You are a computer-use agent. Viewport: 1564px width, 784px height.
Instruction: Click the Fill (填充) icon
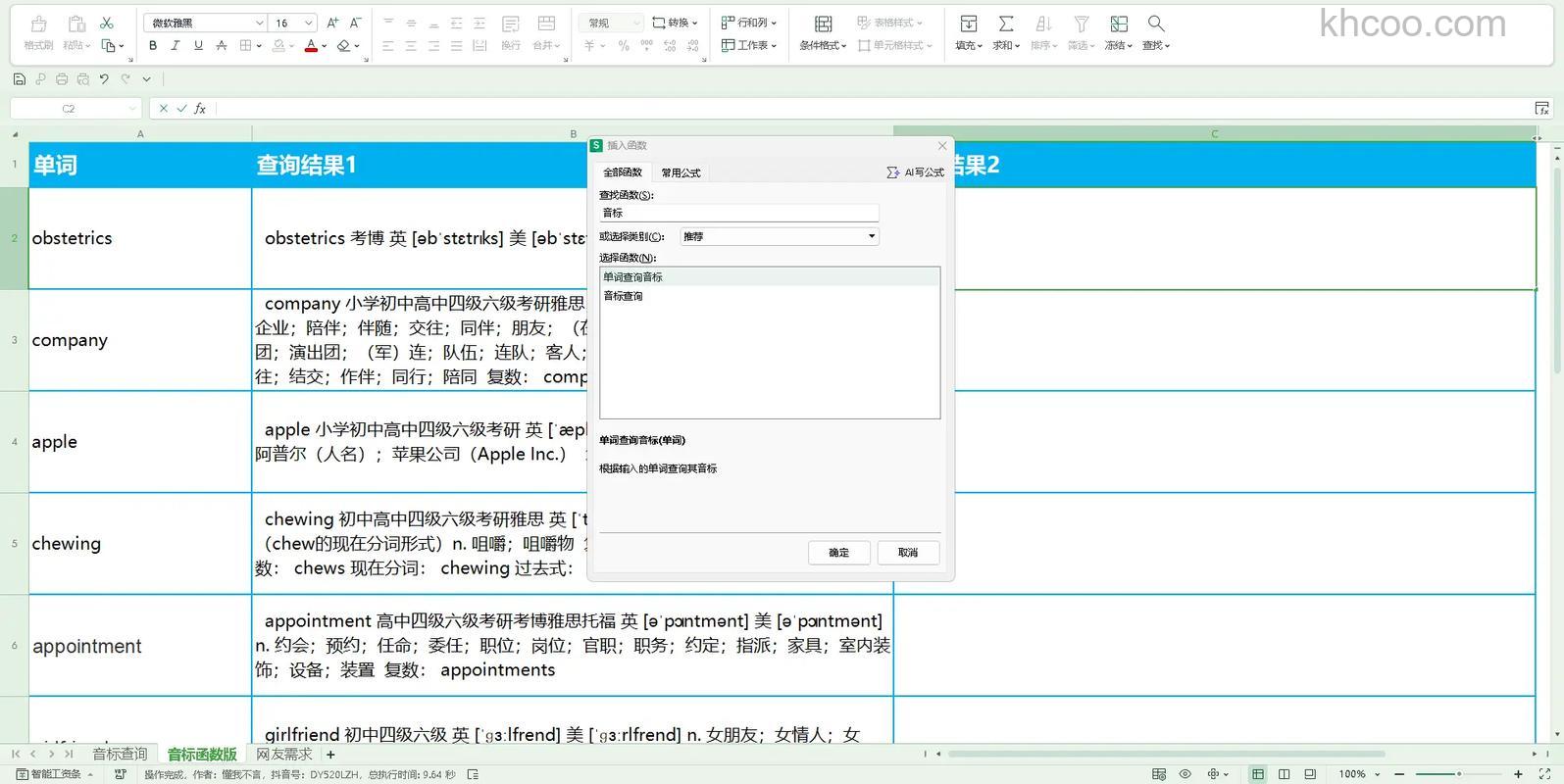968,24
